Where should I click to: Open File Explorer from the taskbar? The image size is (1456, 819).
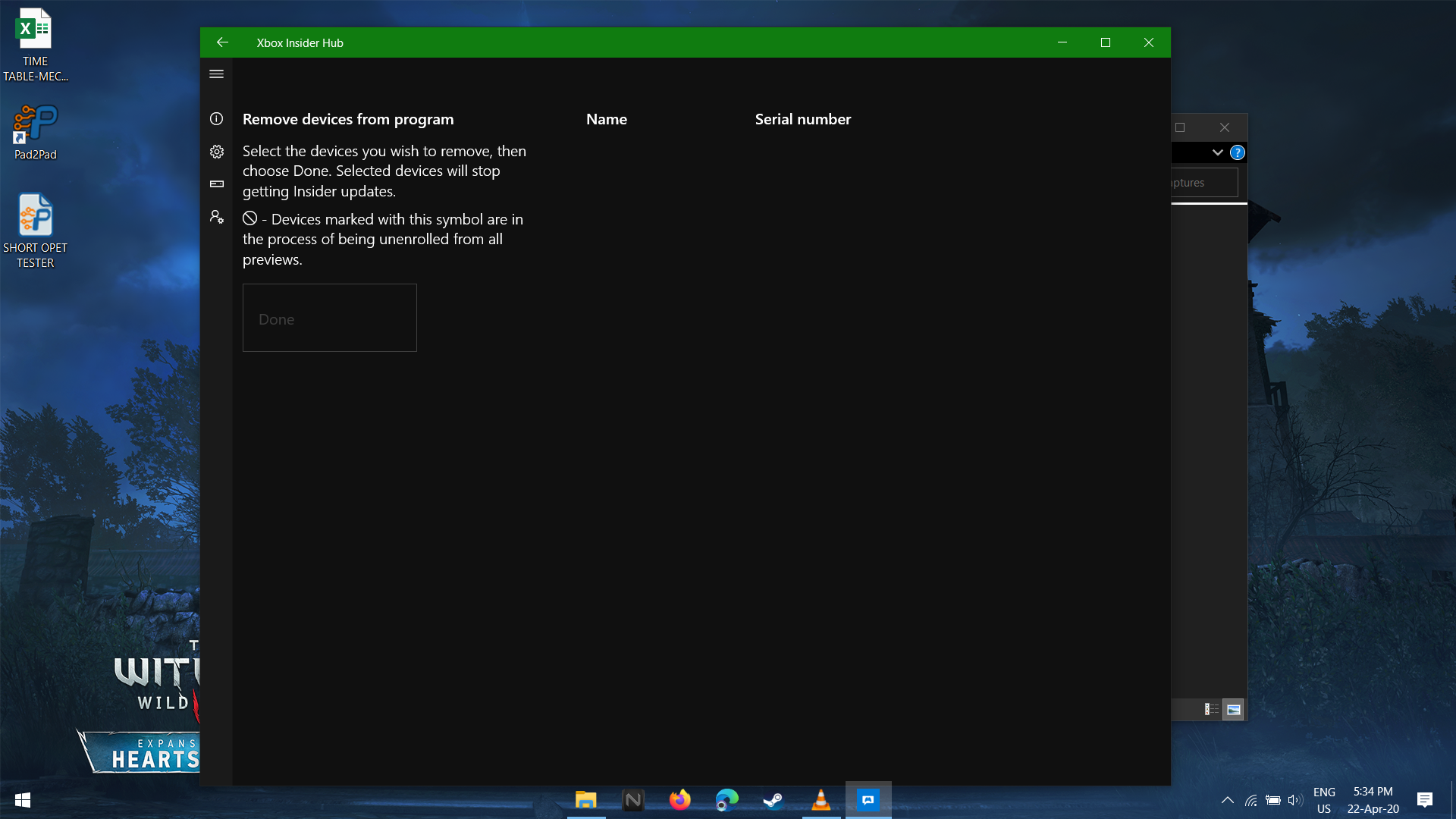(x=585, y=800)
